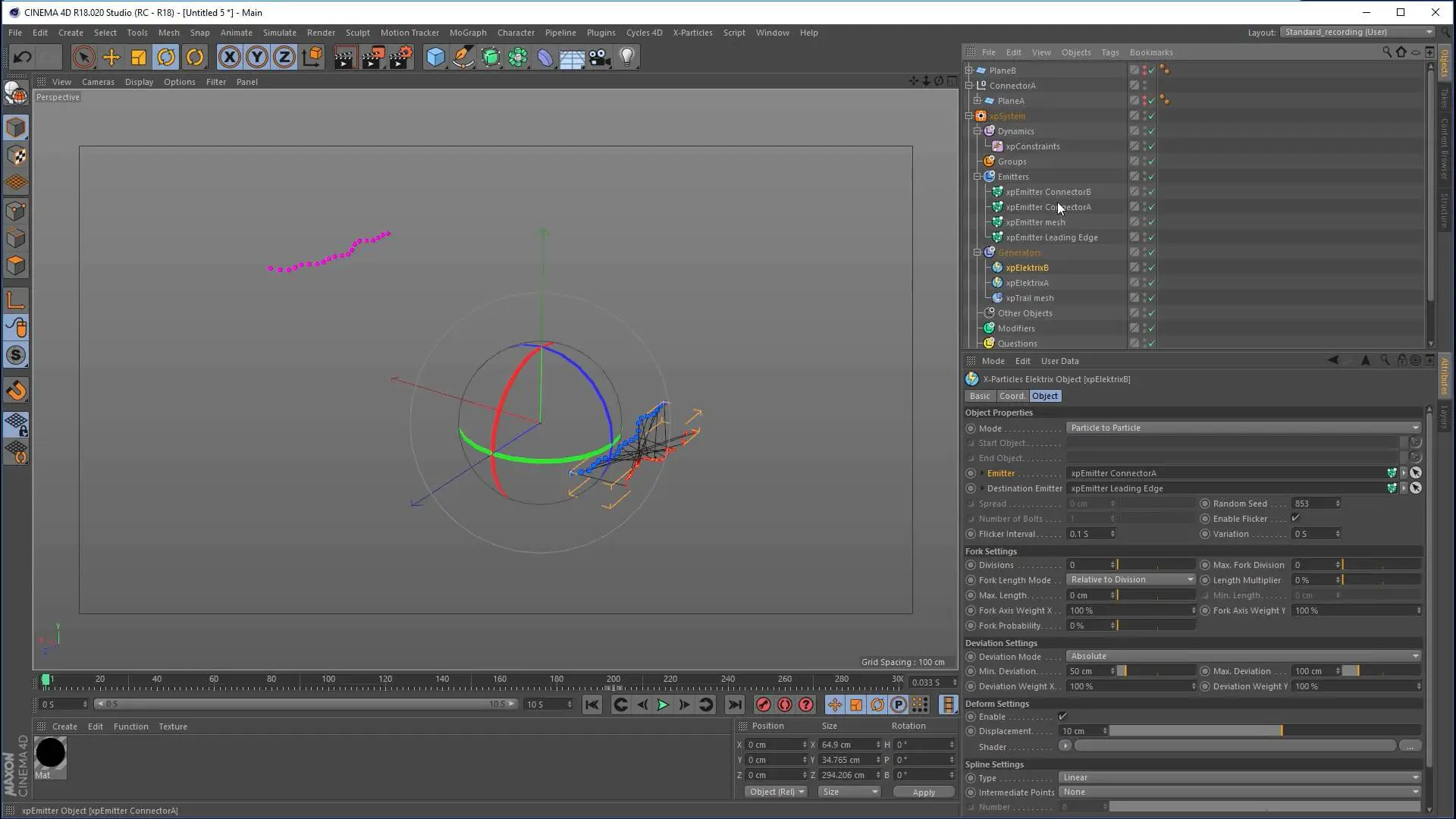Toggle the Z axis lock
The width and height of the screenshot is (1456, 819).
pyautogui.click(x=284, y=57)
